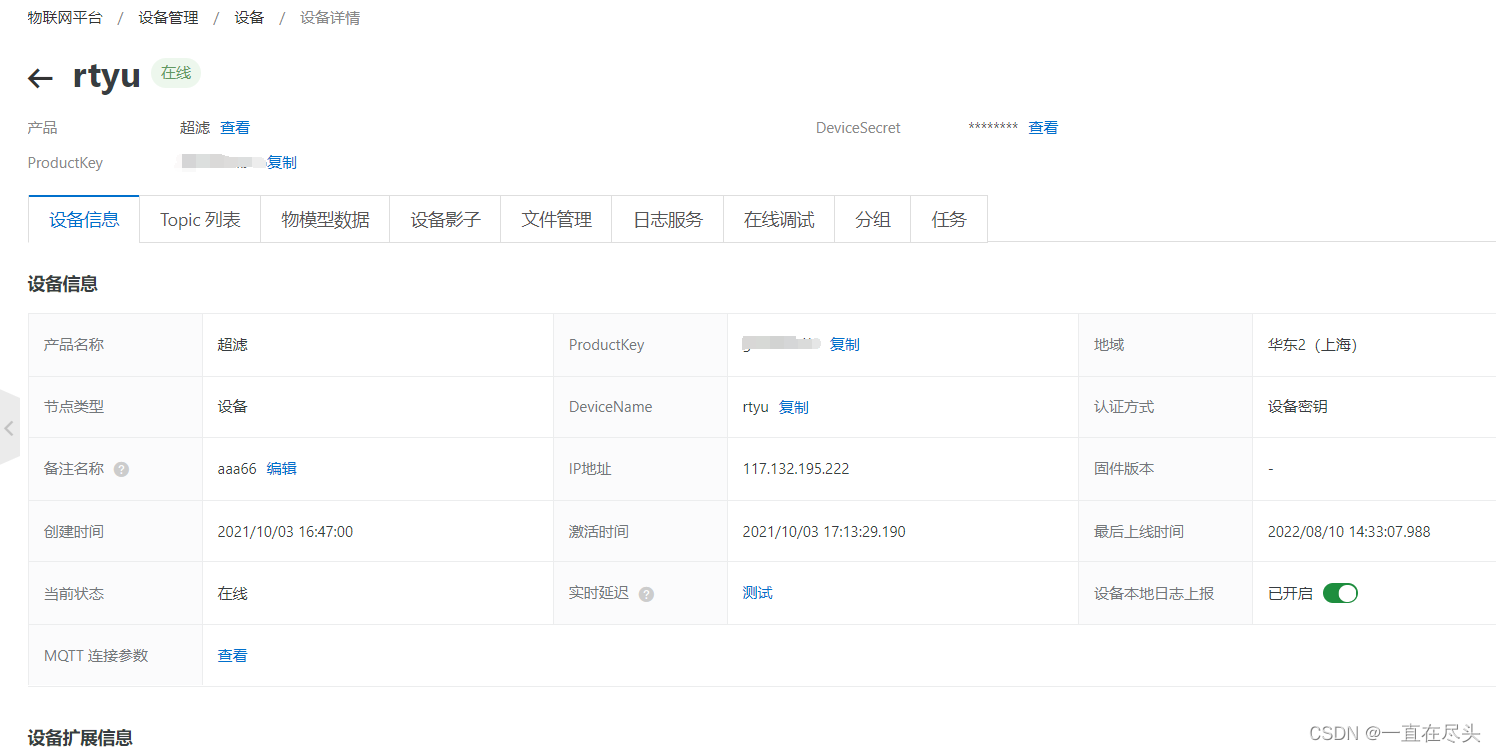Select the 节点类型 value 设备

click(232, 407)
